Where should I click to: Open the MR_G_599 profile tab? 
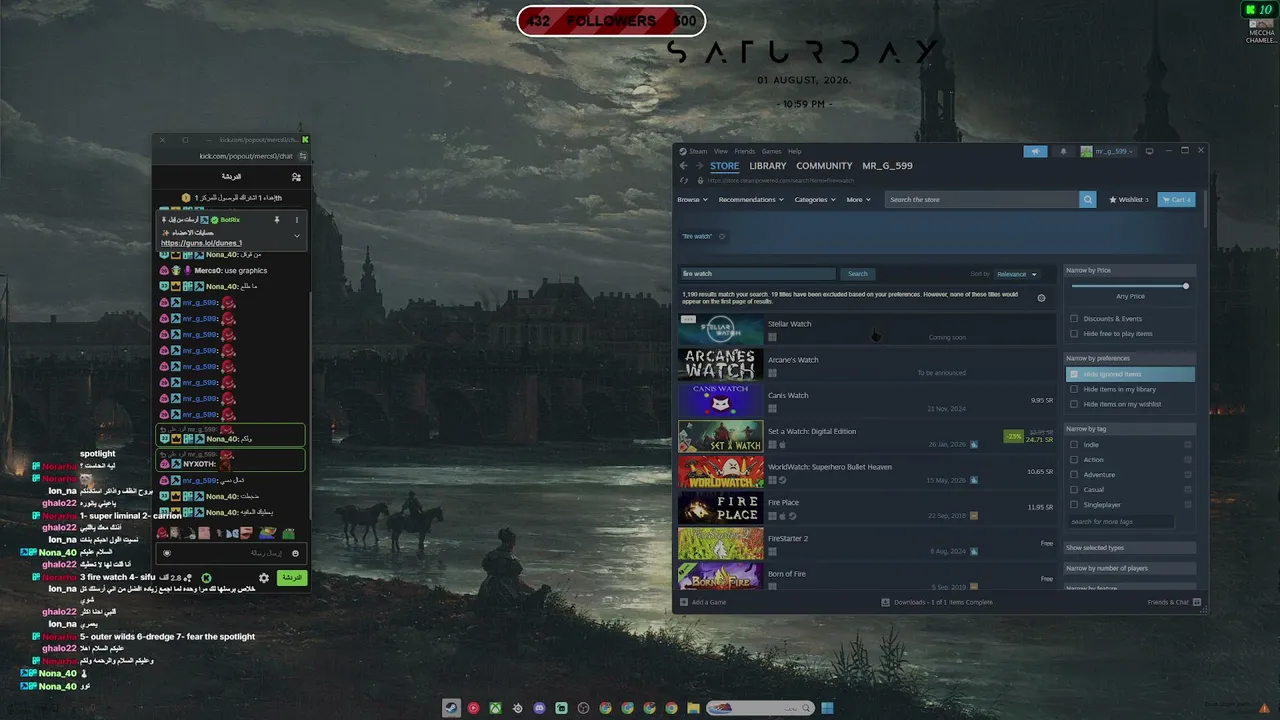pos(887,166)
